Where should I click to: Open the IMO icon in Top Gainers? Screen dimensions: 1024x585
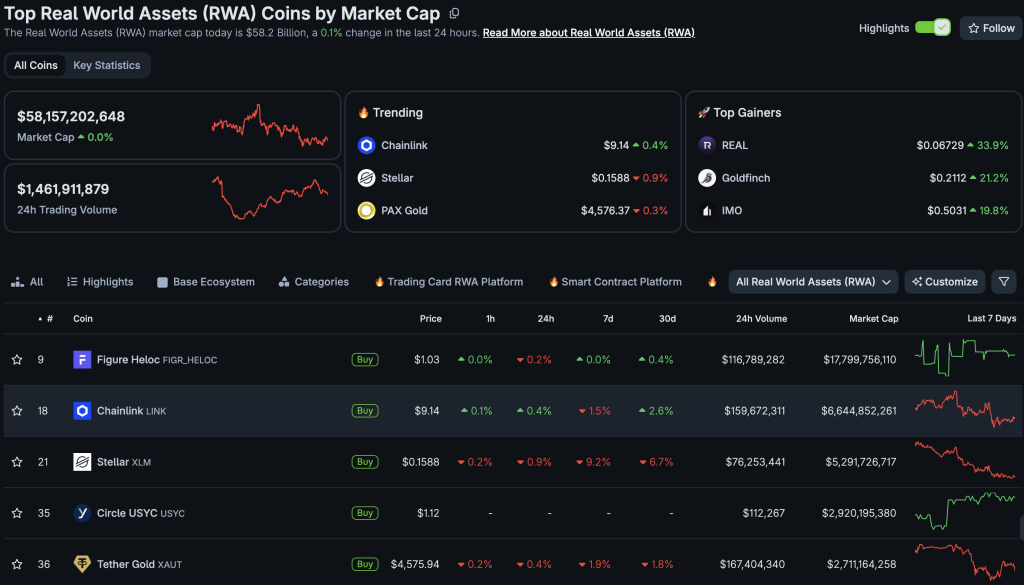tap(707, 210)
